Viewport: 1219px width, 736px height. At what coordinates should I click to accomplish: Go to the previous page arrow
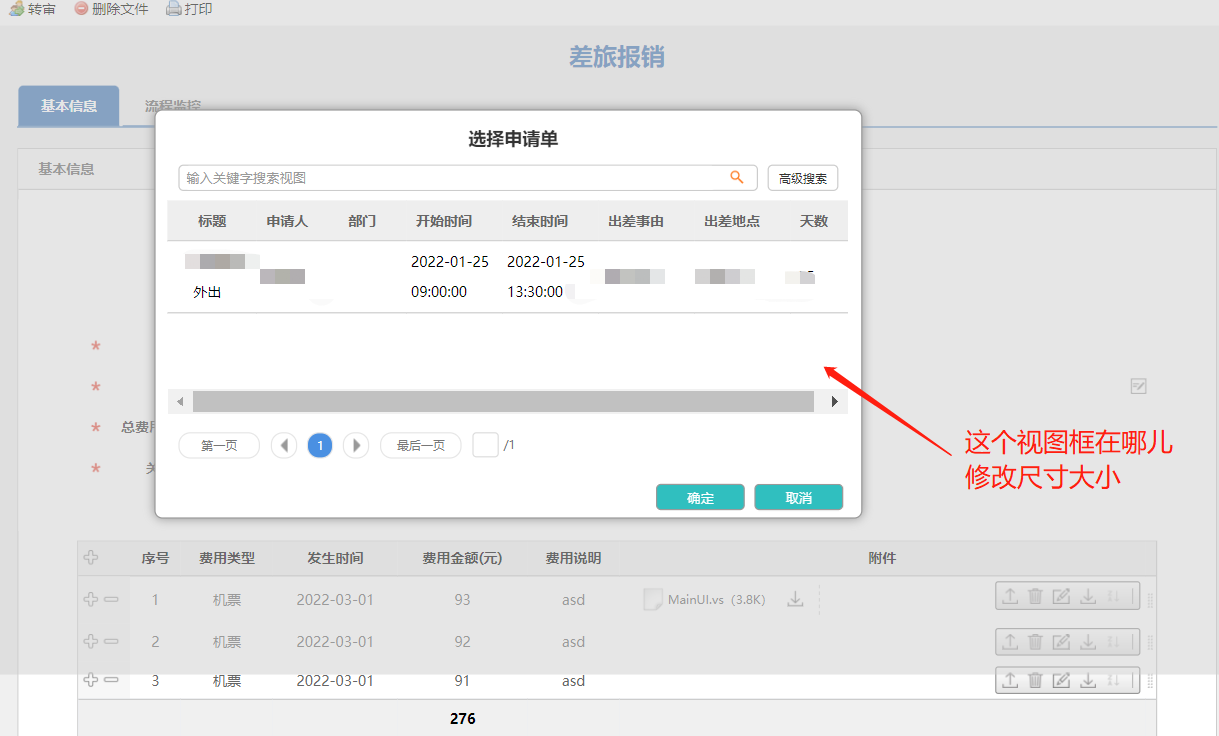pyautogui.click(x=284, y=446)
